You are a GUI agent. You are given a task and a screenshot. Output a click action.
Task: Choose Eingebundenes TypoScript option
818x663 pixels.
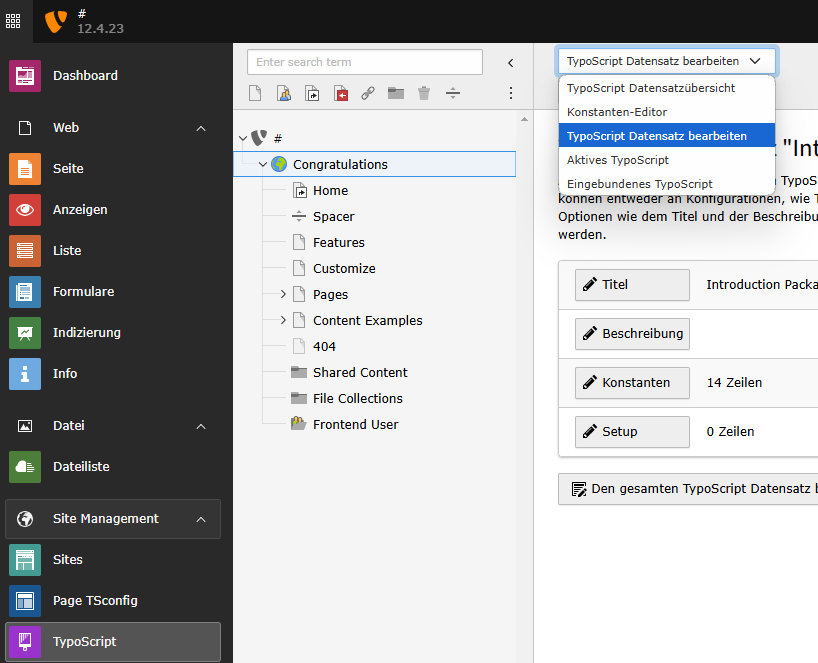coord(667,184)
